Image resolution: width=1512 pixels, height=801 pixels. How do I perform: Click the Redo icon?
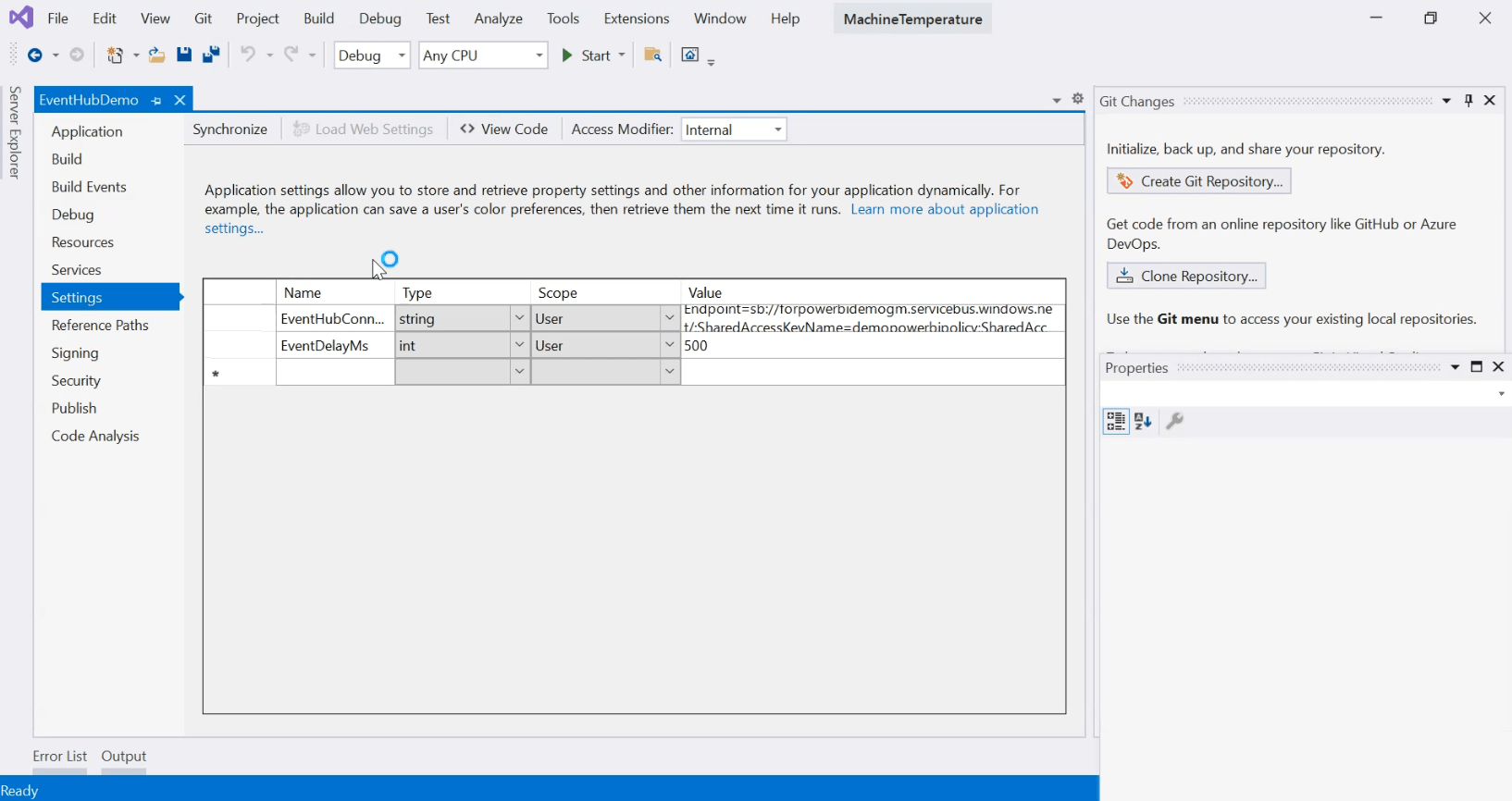(291, 55)
